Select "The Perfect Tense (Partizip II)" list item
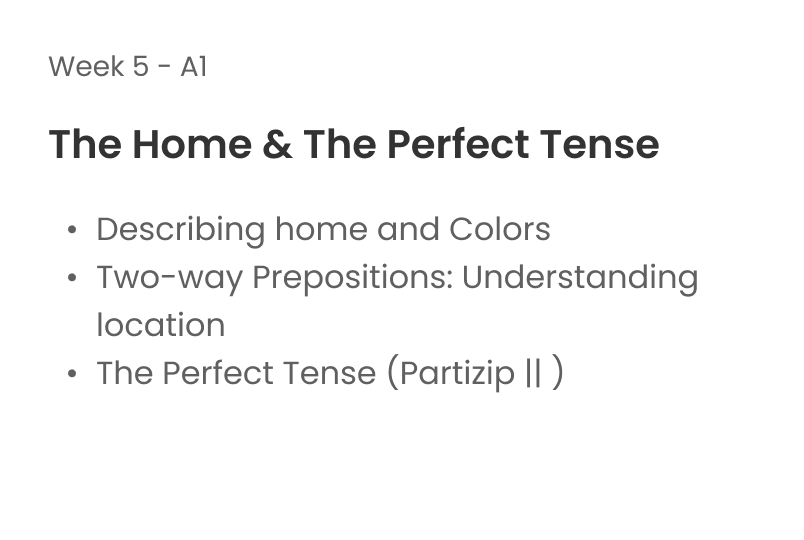 [x=329, y=373]
